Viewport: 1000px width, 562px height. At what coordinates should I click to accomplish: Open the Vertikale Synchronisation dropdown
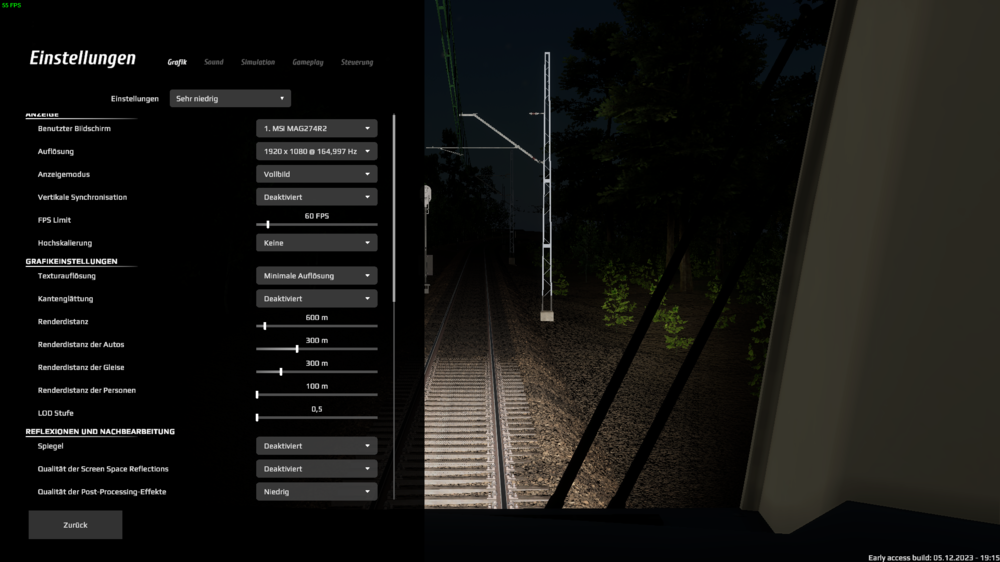pyautogui.click(x=316, y=197)
